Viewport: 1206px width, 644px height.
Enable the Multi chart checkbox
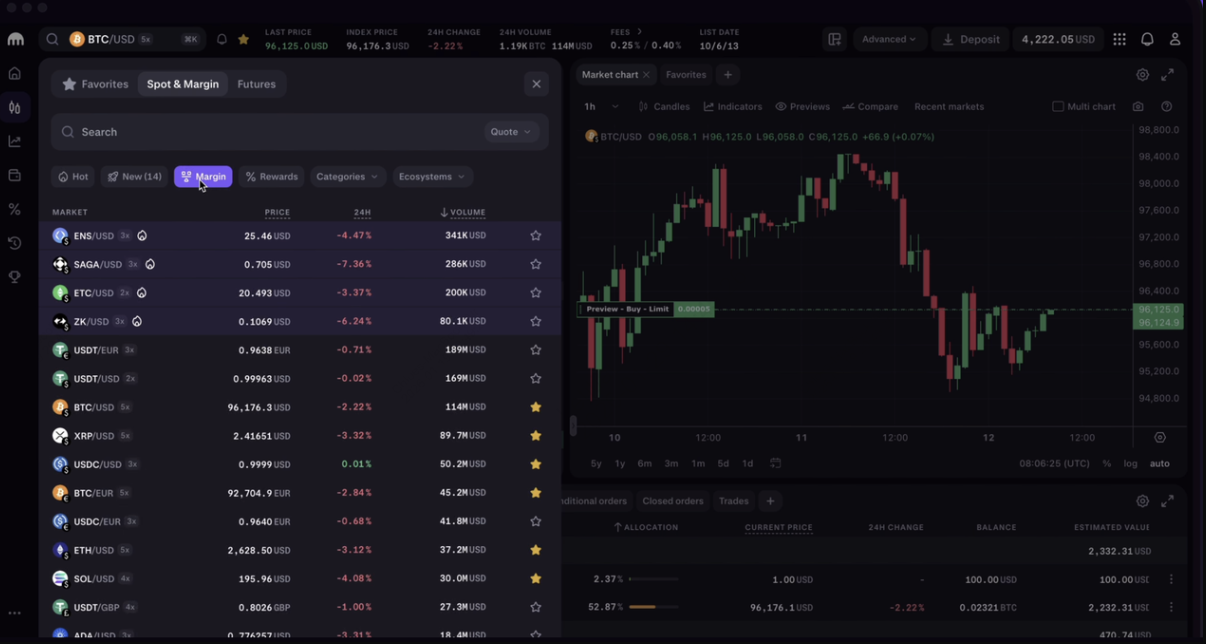click(1058, 107)
